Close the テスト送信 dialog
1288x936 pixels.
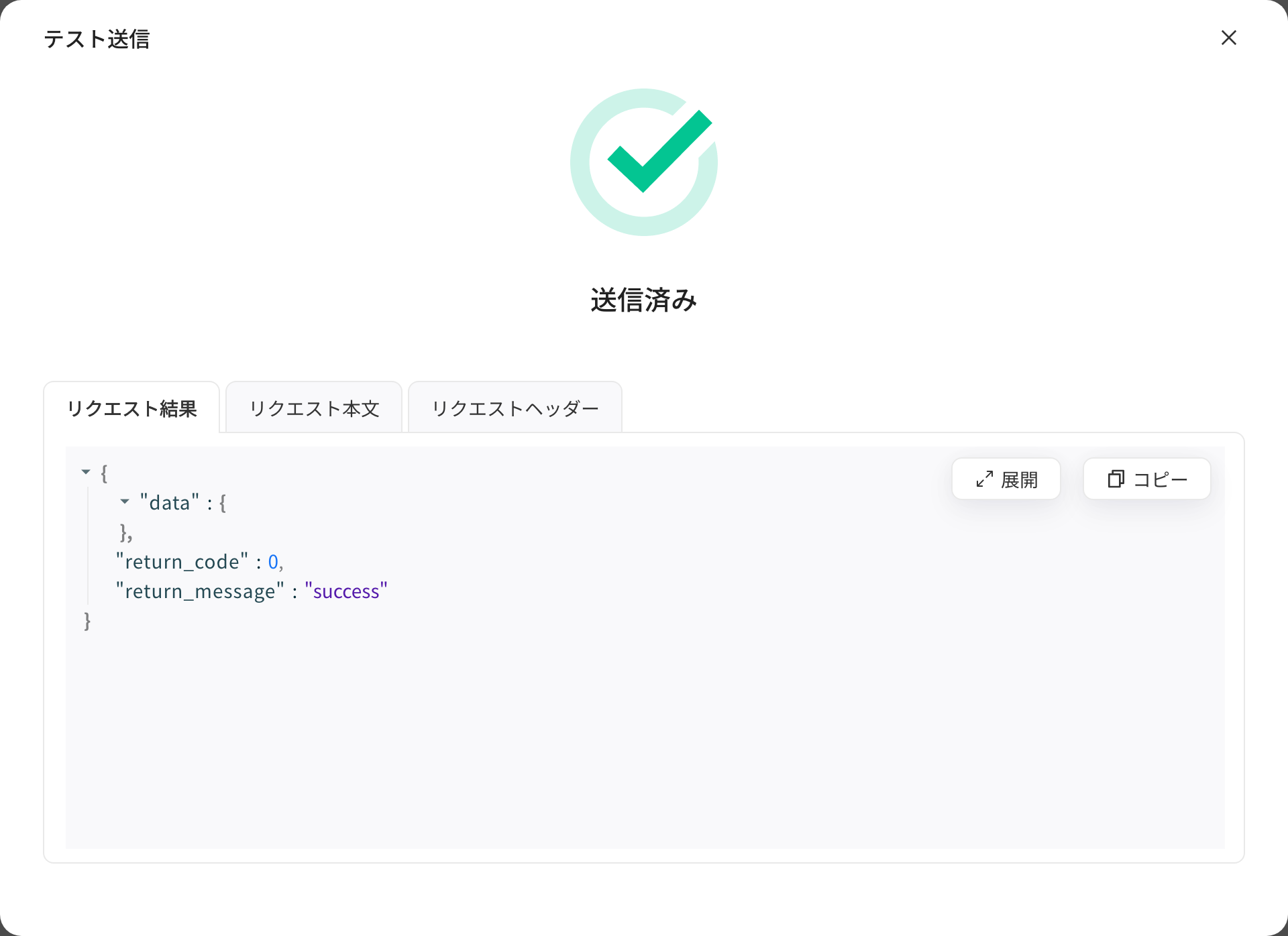click(x=1228, y=38)
